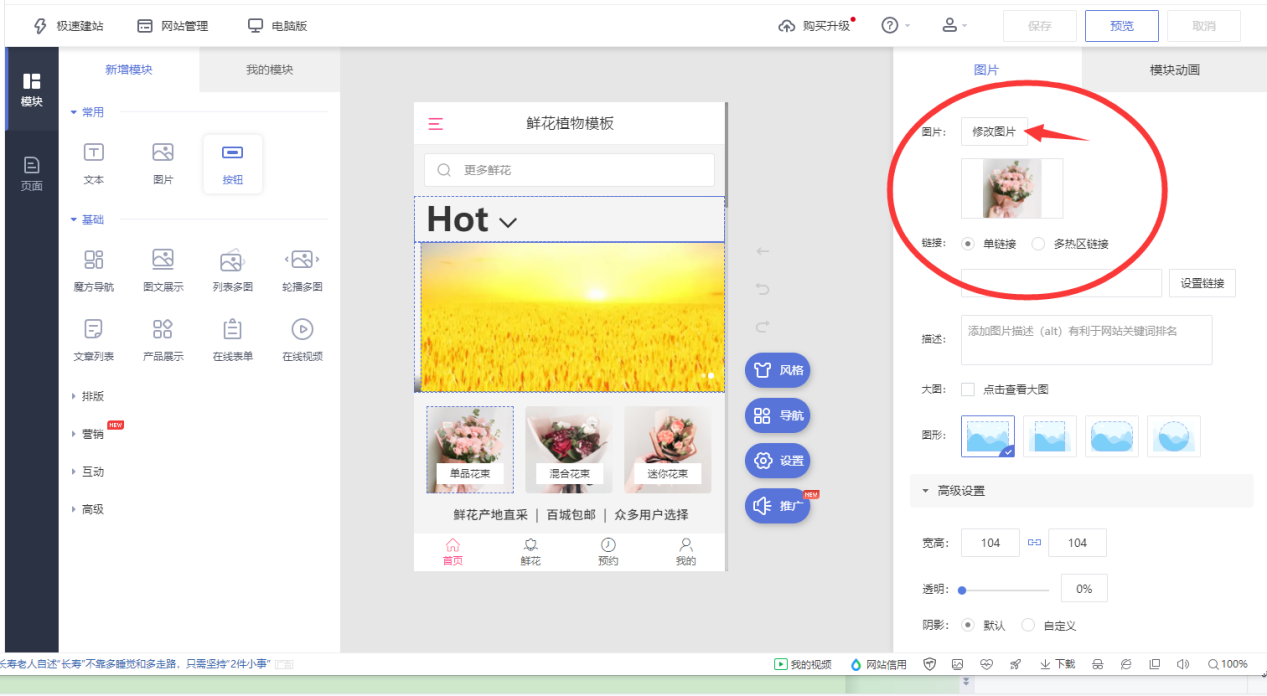This screenshot has height=696, width=1267.
Task: Click the 预览 preview button
Action: tap(1121, 25)
